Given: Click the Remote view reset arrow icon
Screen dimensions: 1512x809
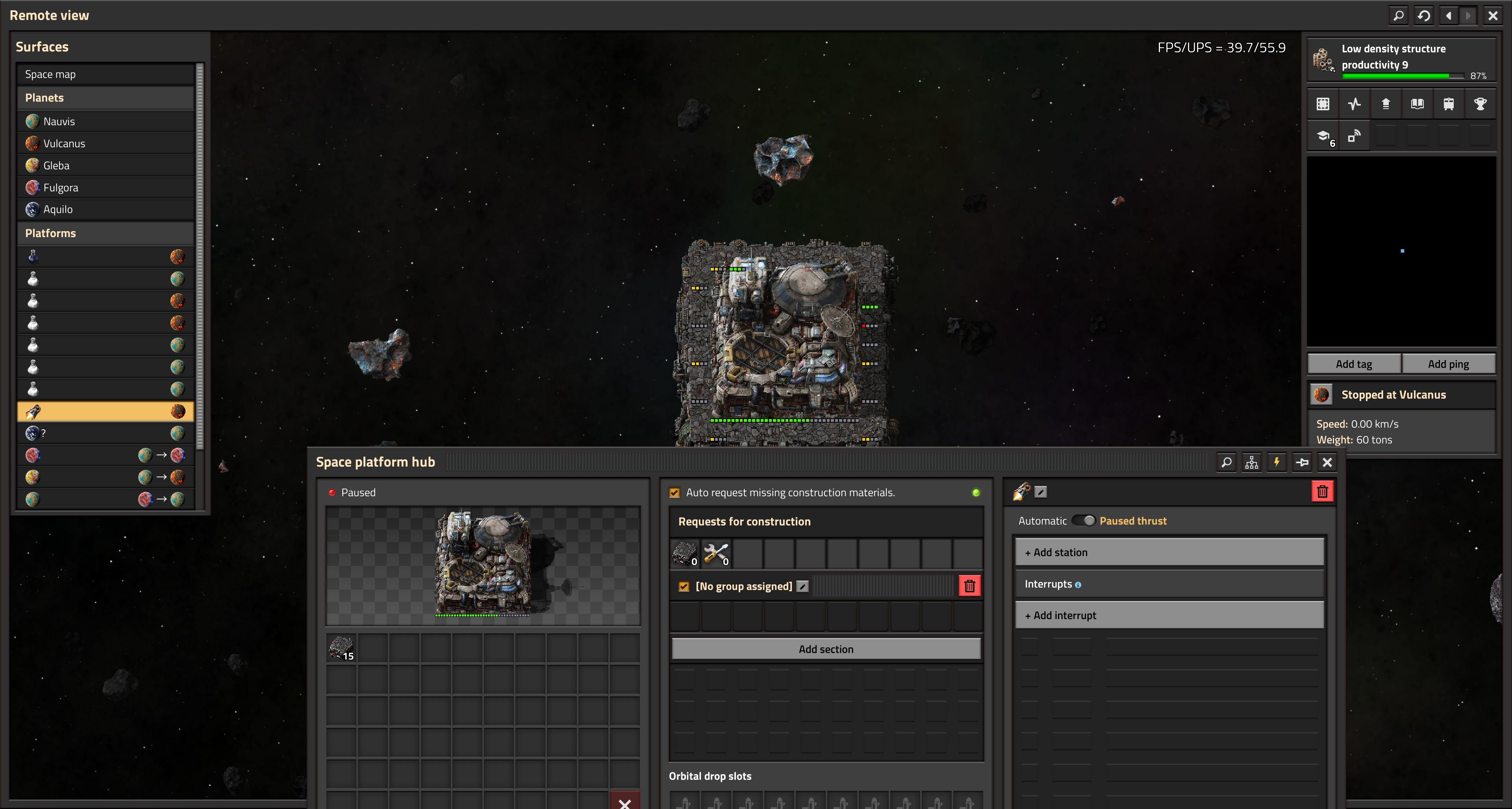Looking at the screenshot, I should click(x=1423, y=16).
